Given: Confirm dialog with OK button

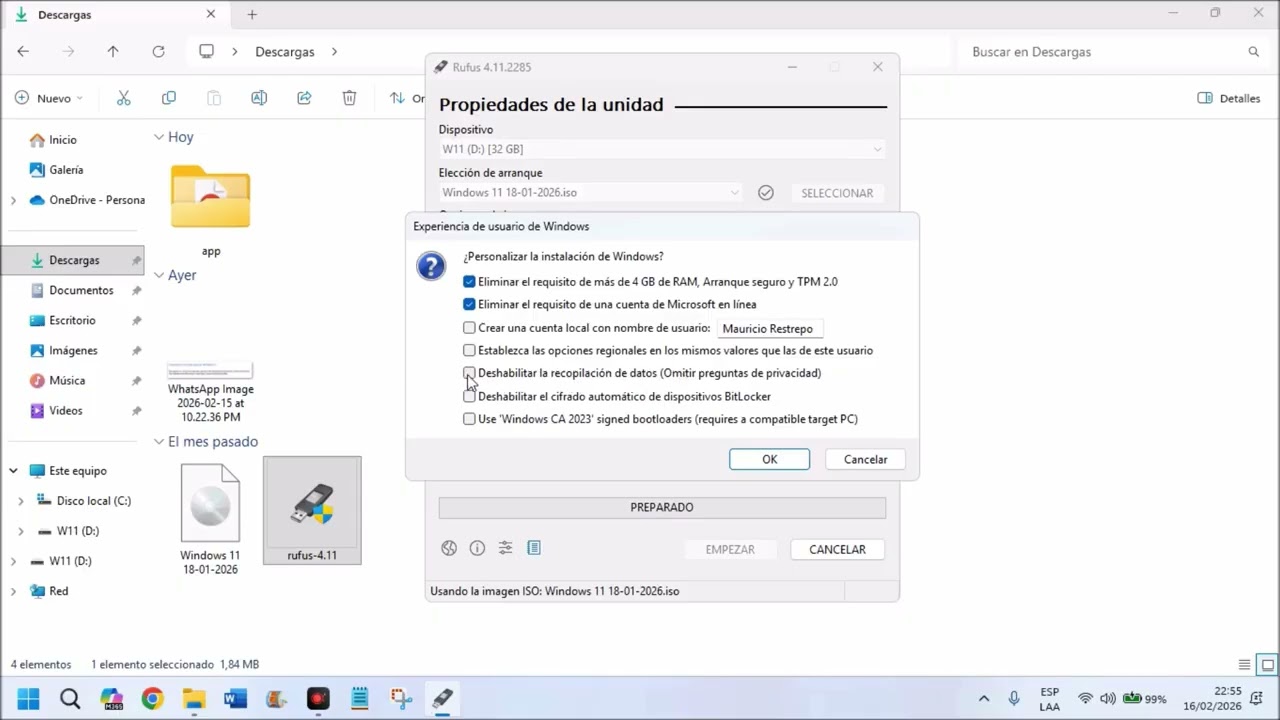Looking at the screenshot, I should [x=769, y=459].
